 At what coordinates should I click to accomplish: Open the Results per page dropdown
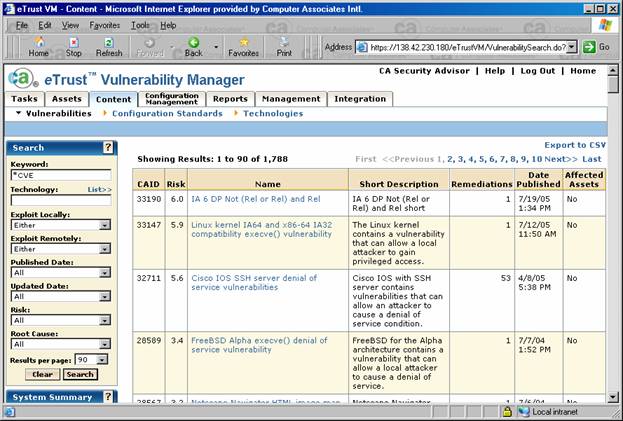point(104,359)
